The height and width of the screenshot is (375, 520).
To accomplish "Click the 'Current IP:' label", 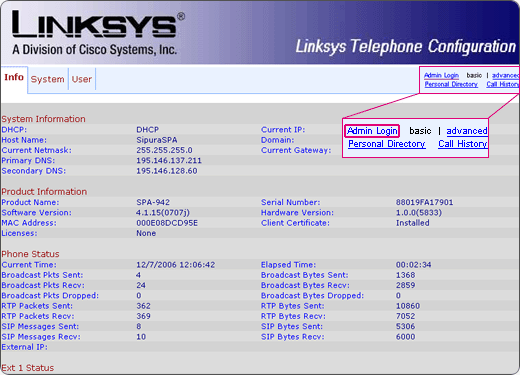I will [283, 130].
